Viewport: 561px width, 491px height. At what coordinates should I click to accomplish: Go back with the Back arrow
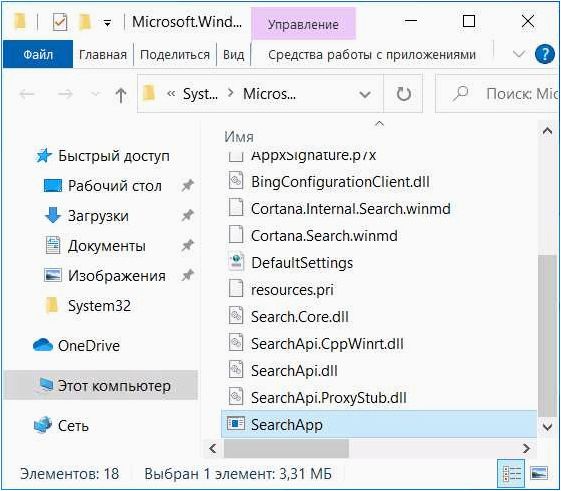(x=27, y=94)
